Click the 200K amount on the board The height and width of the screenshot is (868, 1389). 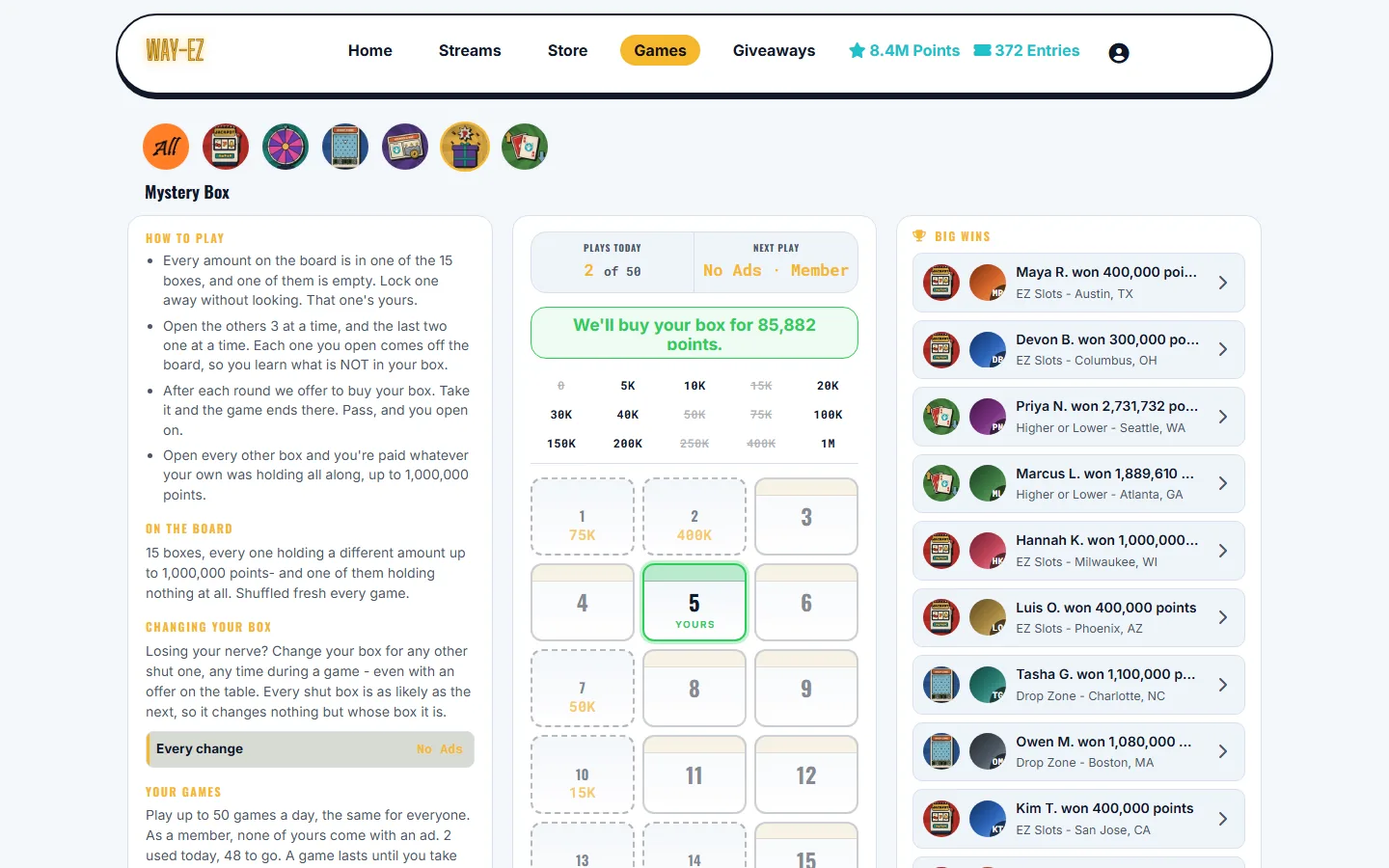(628, 444)
